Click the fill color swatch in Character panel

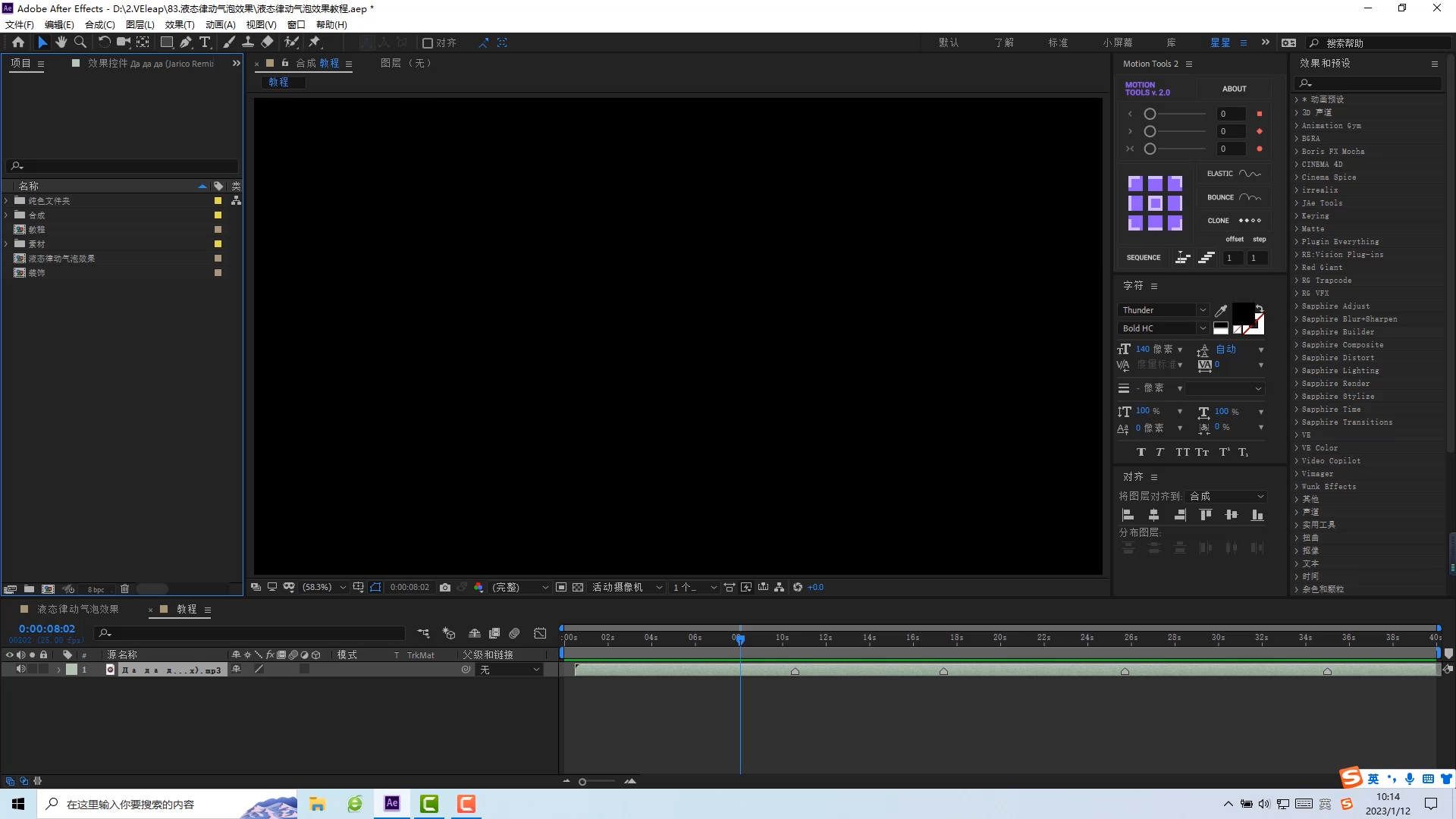tap(1242, 312)
